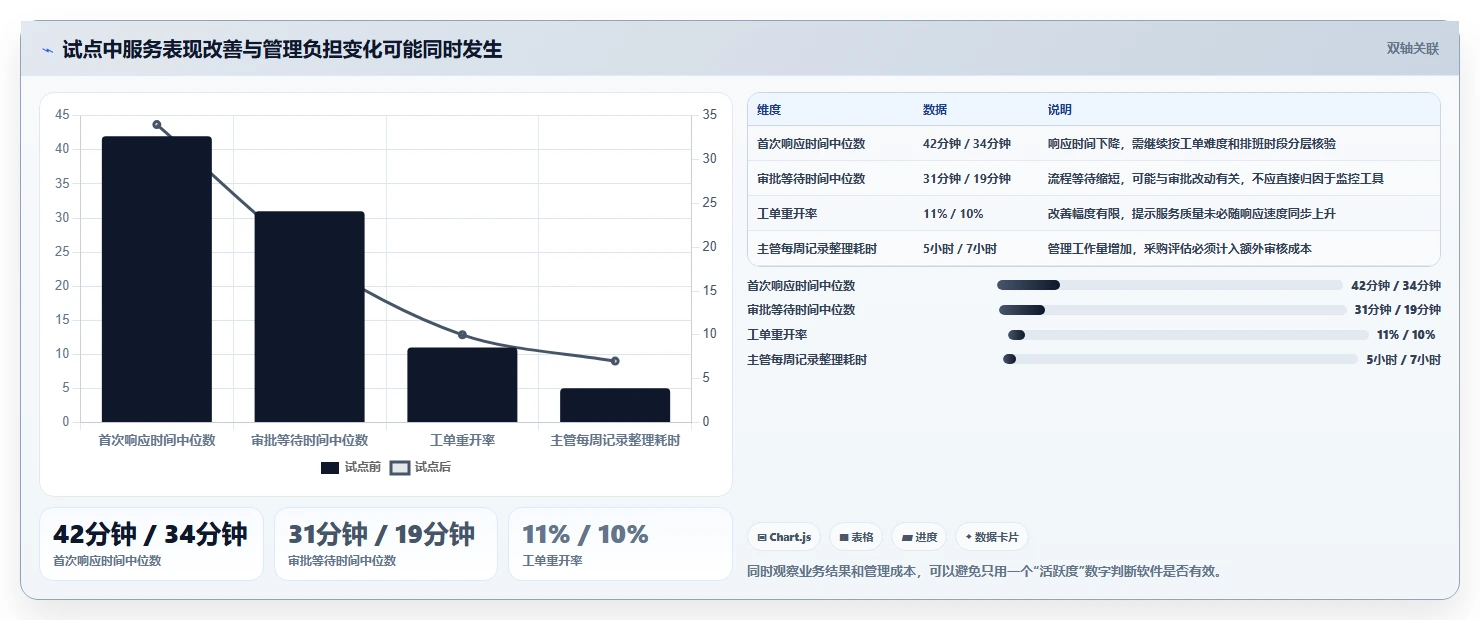Click the lightning icon beside the panel title

click(x=48, y=50)
